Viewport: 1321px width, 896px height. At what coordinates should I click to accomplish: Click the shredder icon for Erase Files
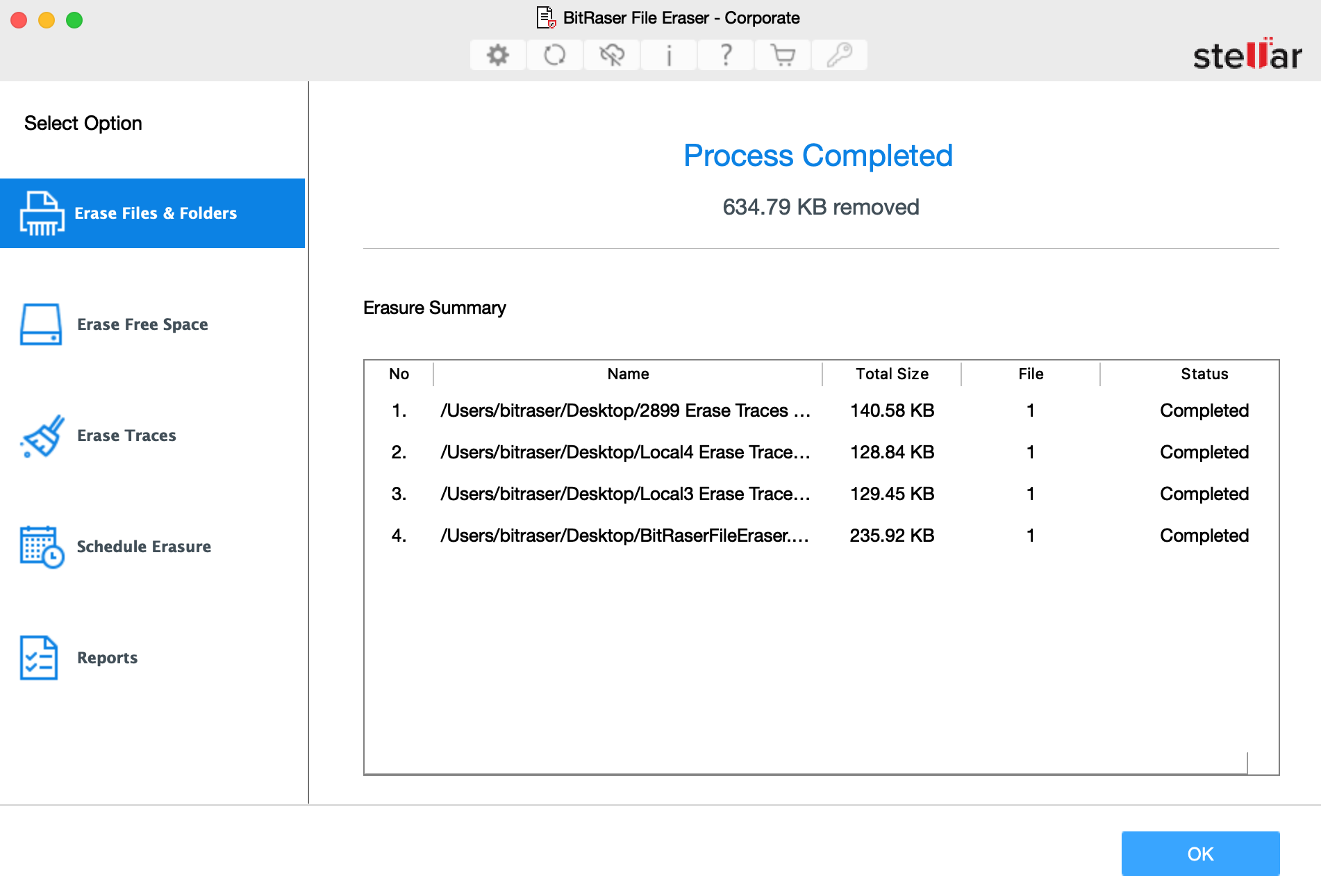tap(42, 213)
